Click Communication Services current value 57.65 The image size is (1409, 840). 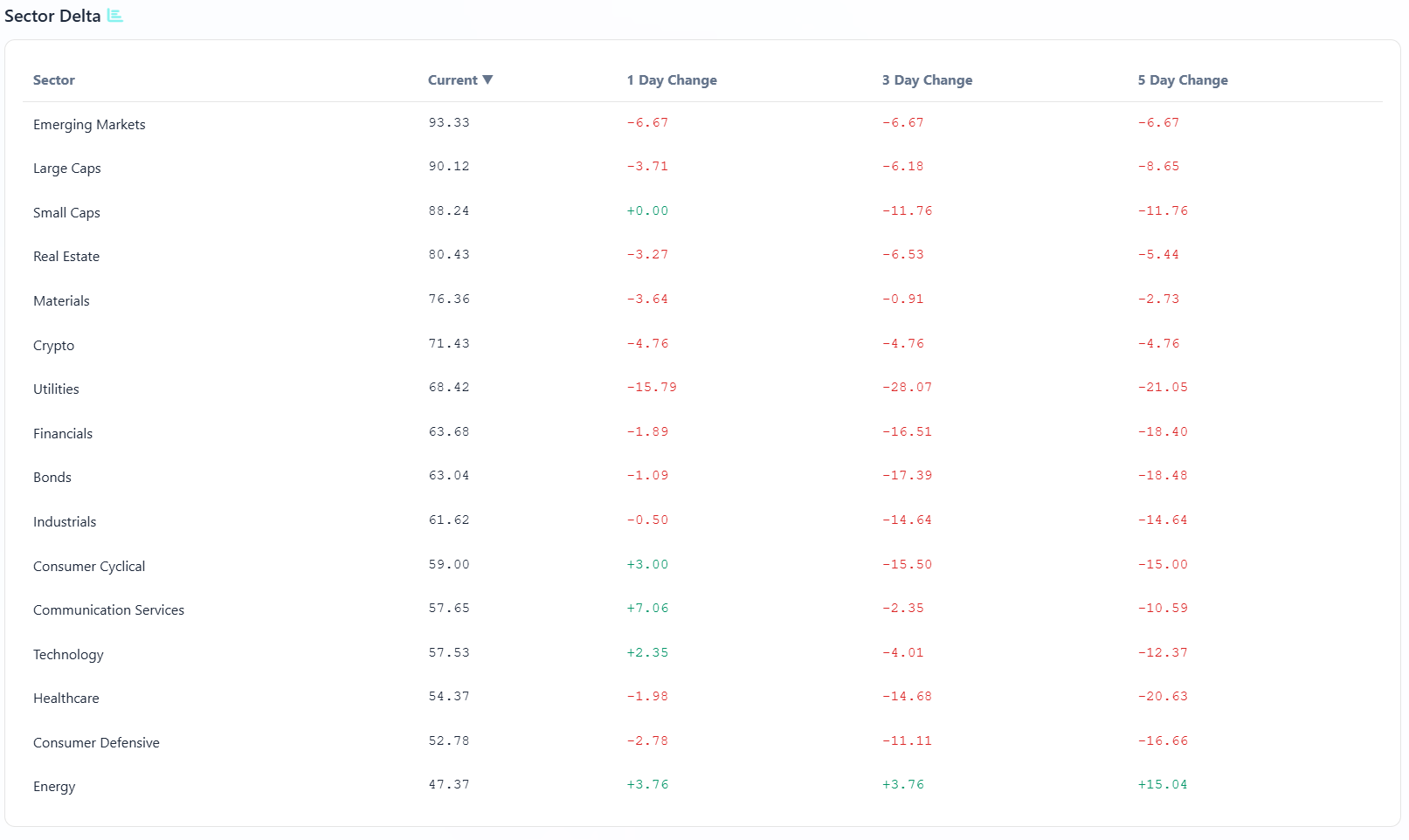[449, 608]
